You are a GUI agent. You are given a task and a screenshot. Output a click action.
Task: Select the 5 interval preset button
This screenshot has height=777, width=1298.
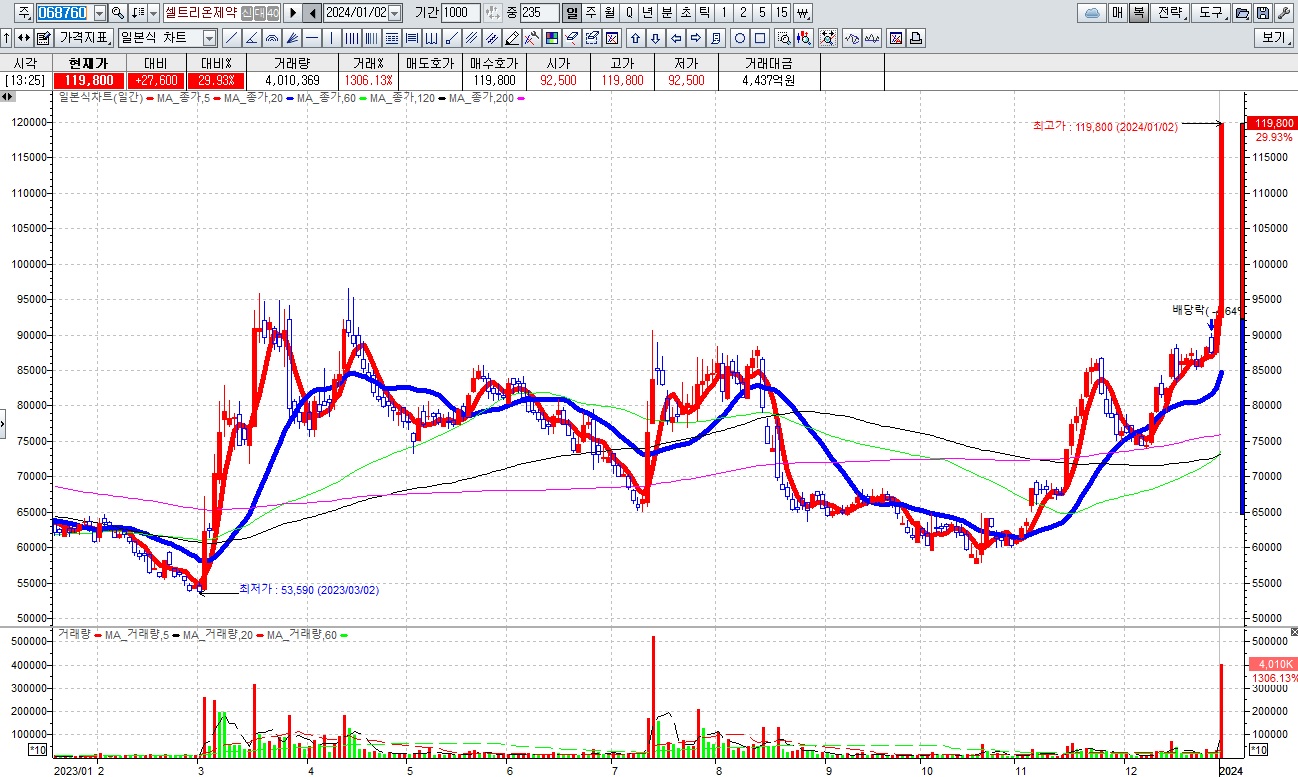click(762, 13)
